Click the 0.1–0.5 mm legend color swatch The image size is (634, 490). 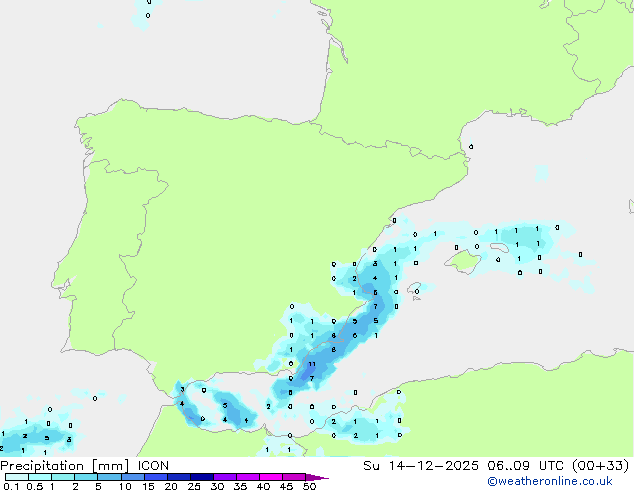click(x=17, y=477)
